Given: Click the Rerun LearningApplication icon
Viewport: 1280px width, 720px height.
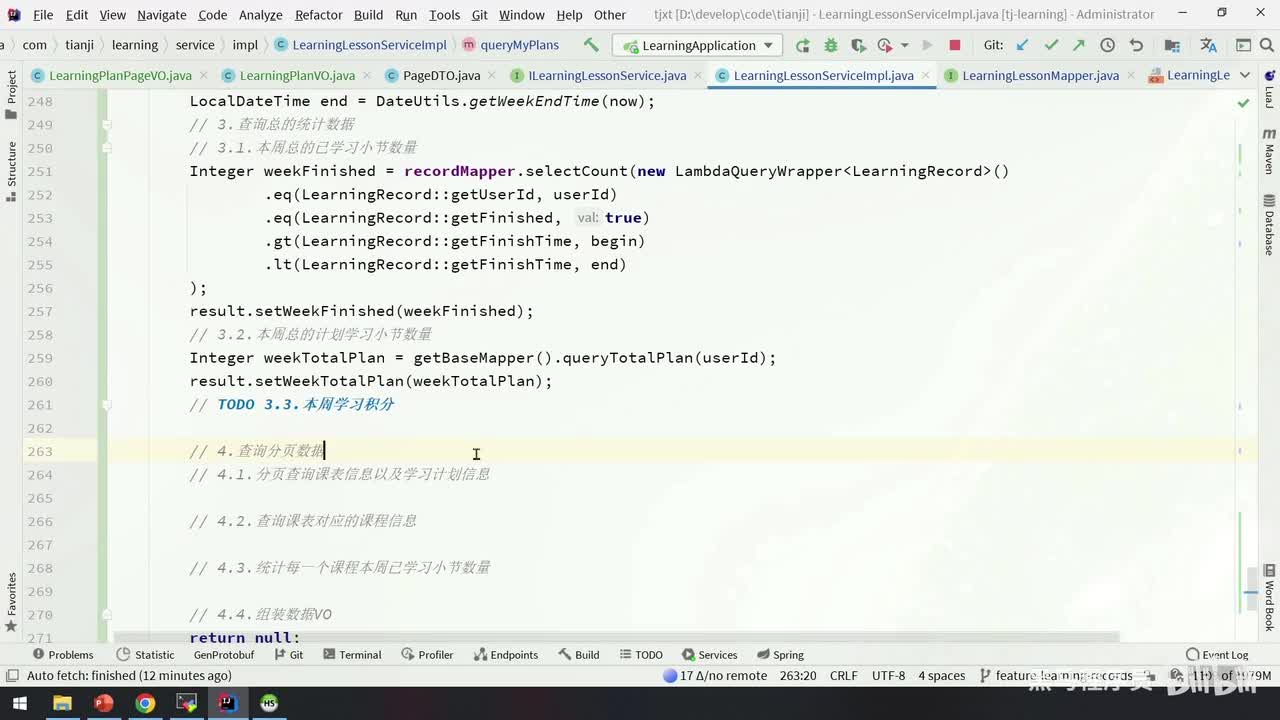Looking at the screenshot, I should pos(802,45).
